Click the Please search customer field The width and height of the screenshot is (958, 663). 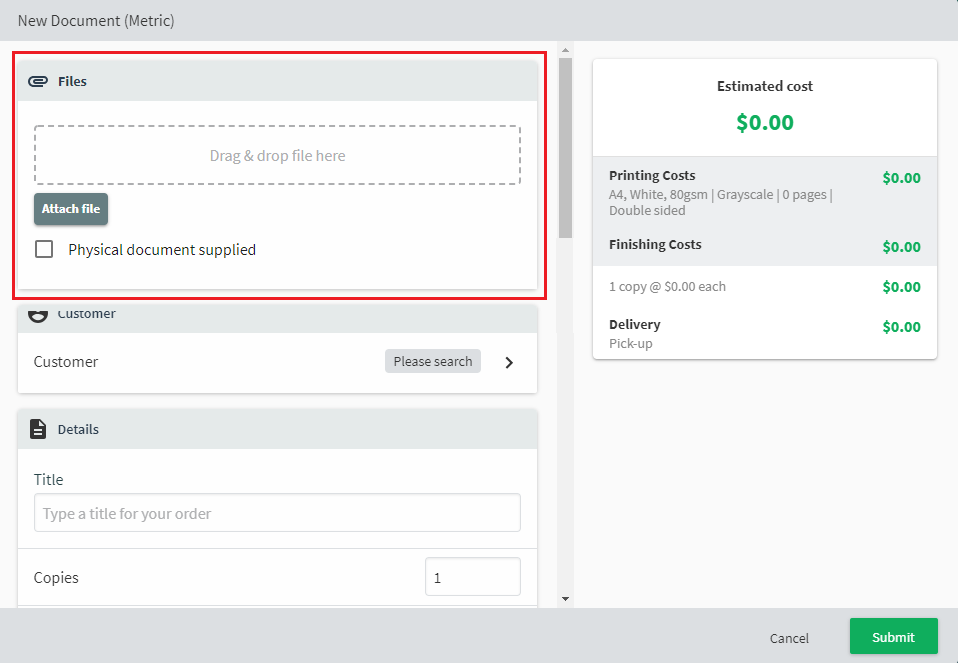(x=433, y=361)
